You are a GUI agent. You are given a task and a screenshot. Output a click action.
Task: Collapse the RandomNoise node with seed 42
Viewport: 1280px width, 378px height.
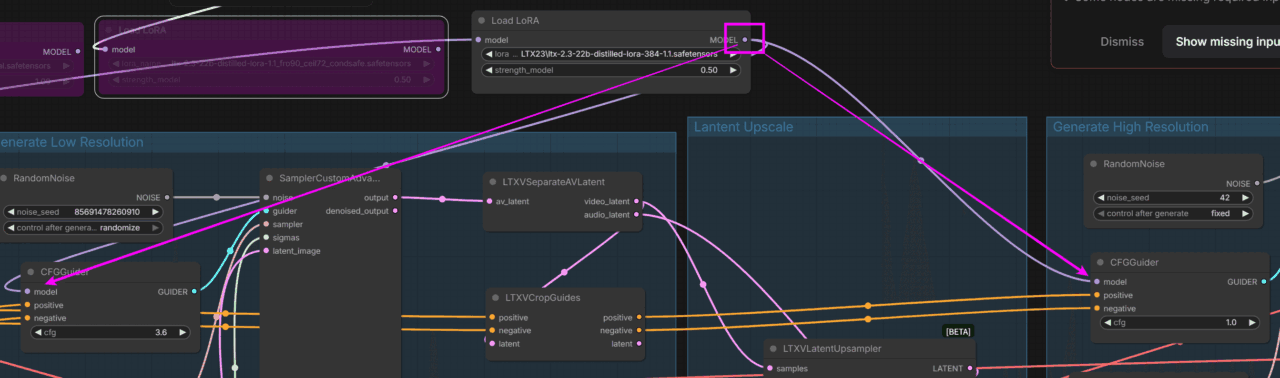(x=1094, y=164)
